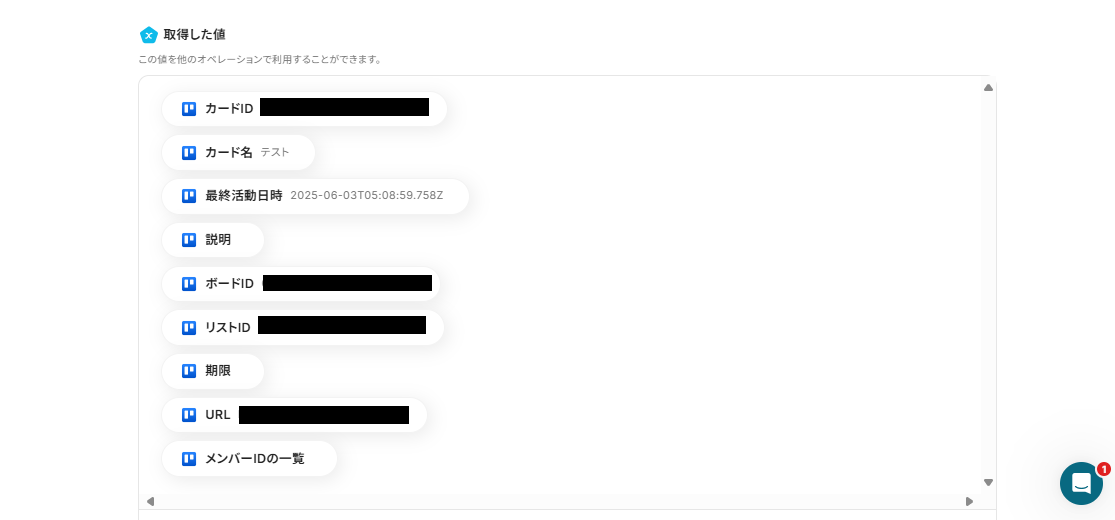Viewport: 1115px width, 520px height.
Task: Click the Trello icon beside カードID
Action: 188,109
